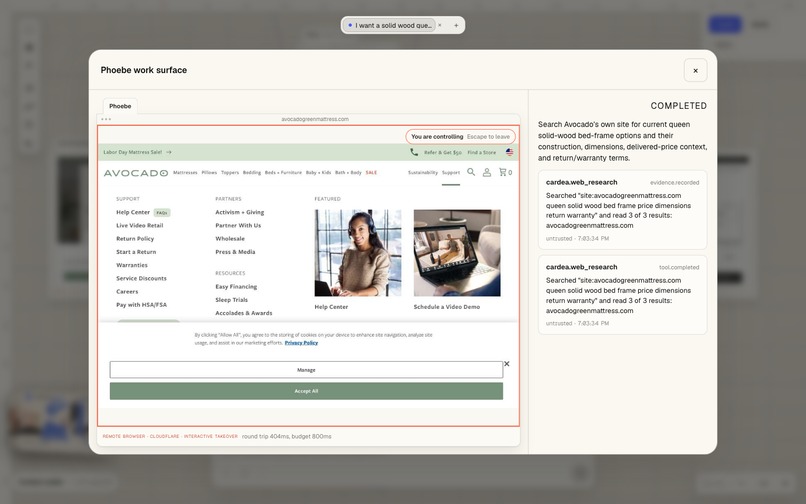
Task: Click the COMPLETED status label
Action: click(679, 106)
